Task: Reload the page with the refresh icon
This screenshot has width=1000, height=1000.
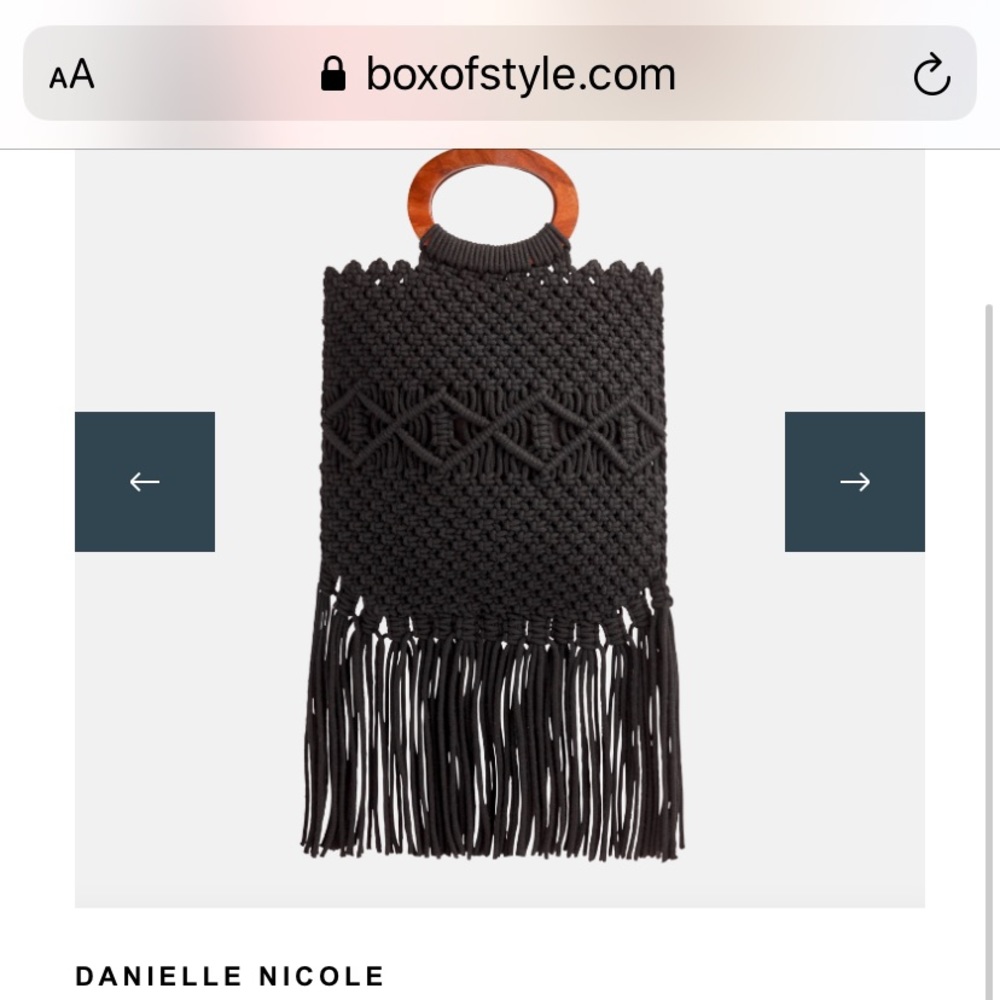Action: click(932, 74)
